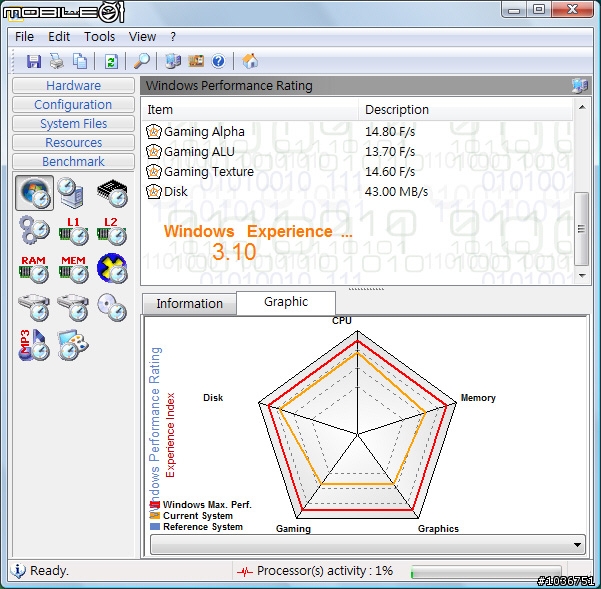Open the View menu
Image resolution: width=601 pixels, height=589 pixels.
(142, 37)
